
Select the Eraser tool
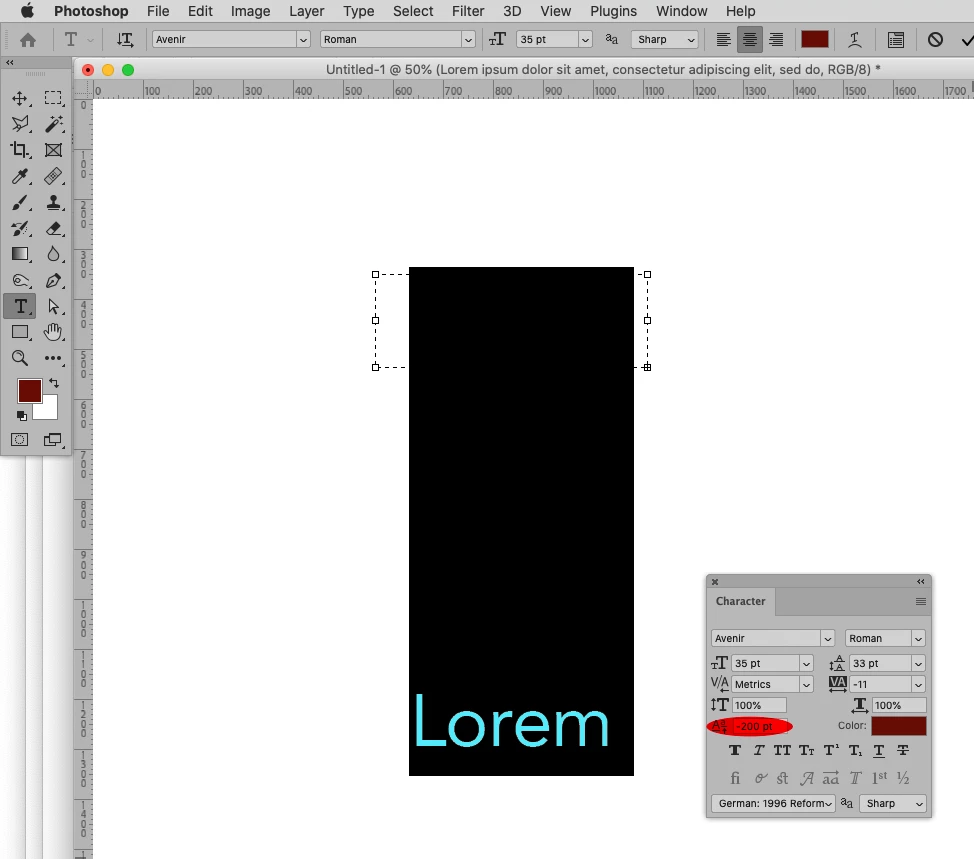(x=53, y=229)
